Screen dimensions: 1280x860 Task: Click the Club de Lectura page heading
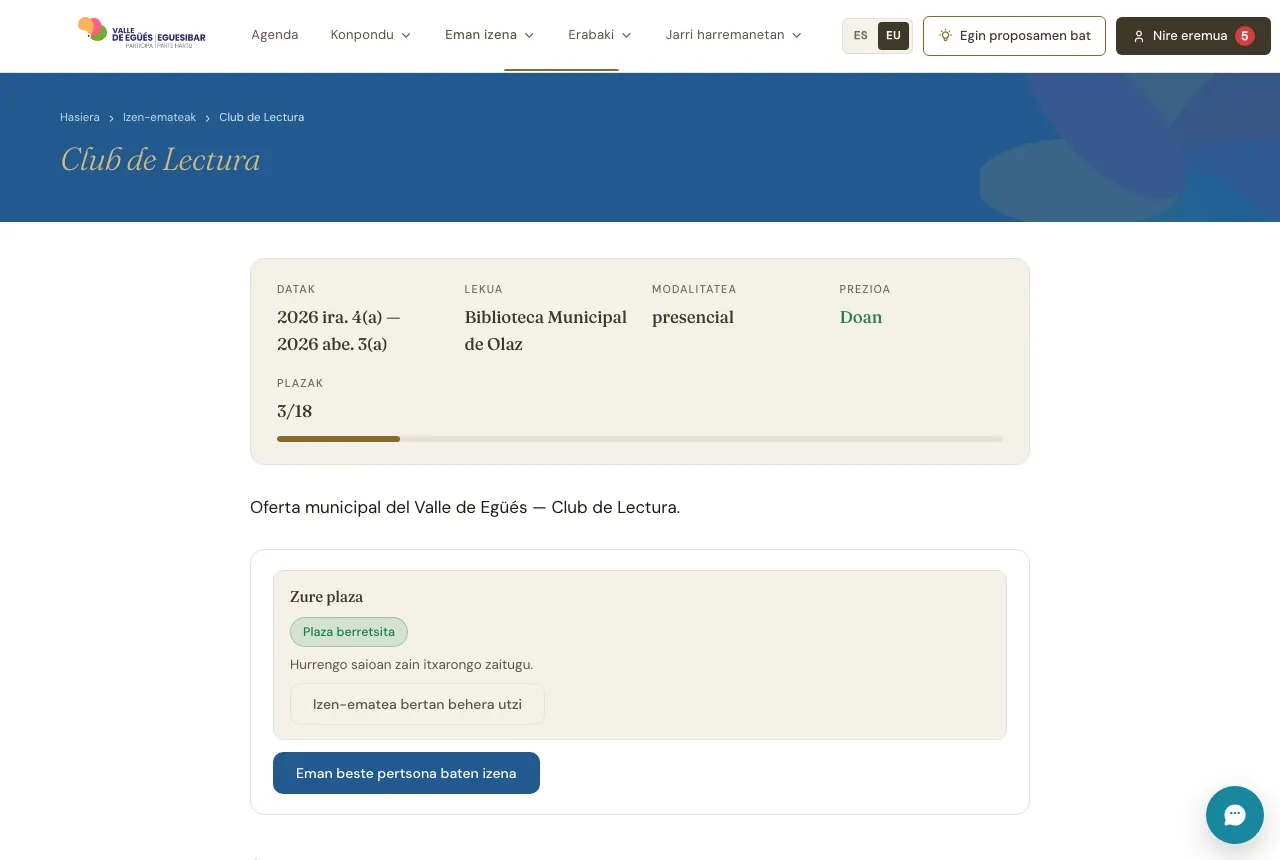(x=160, y=160)
